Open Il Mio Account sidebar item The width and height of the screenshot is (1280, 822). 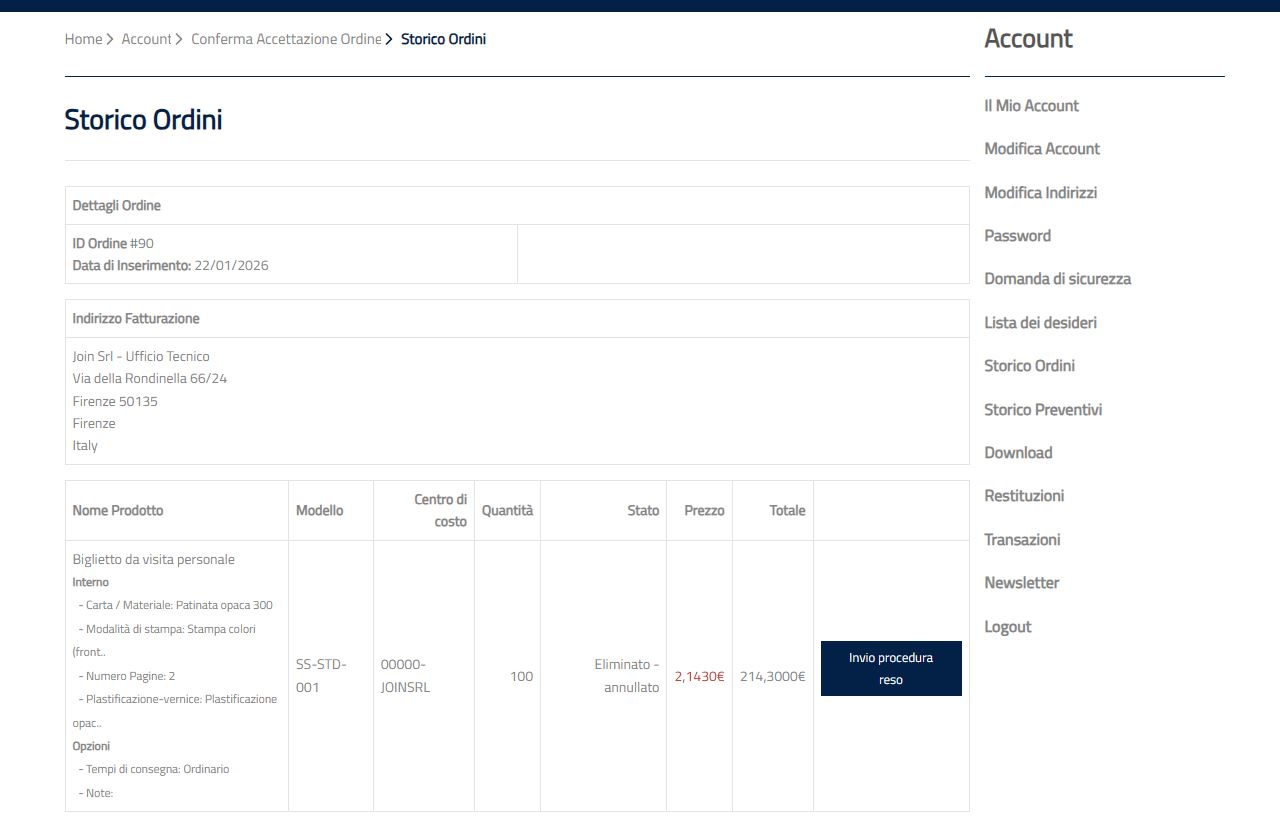click(1031, 105)
